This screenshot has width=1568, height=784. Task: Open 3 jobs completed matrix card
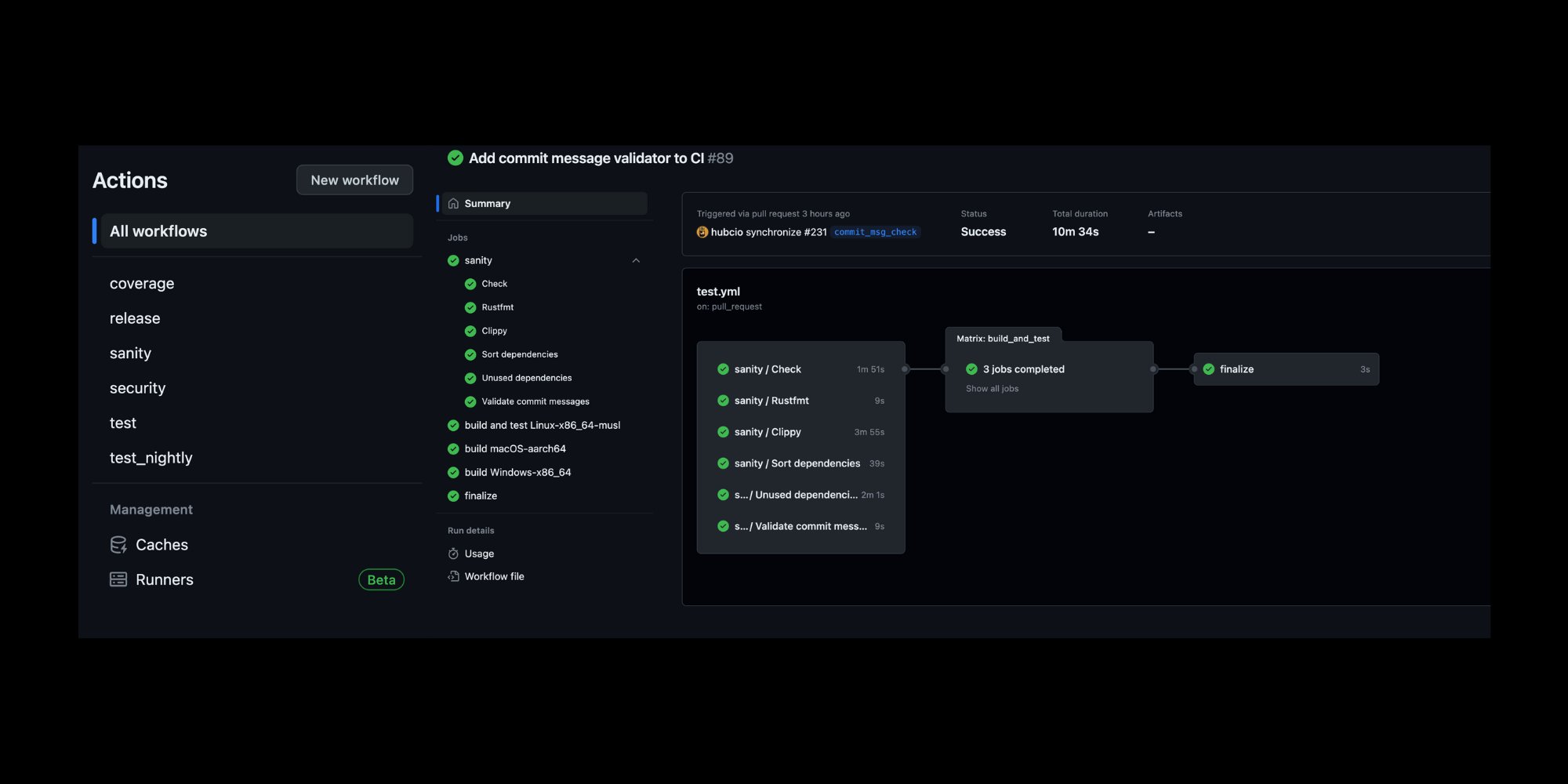point(1023,369)
